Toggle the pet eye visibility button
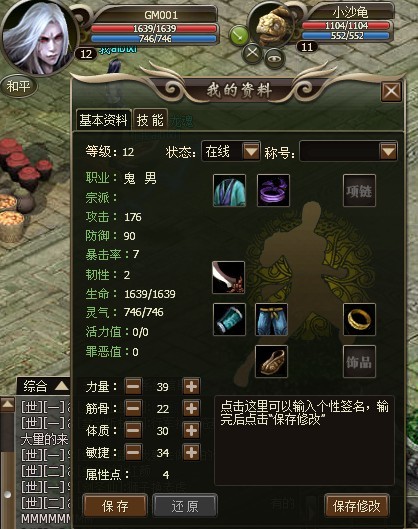418x529 pixels. (274, 59)
